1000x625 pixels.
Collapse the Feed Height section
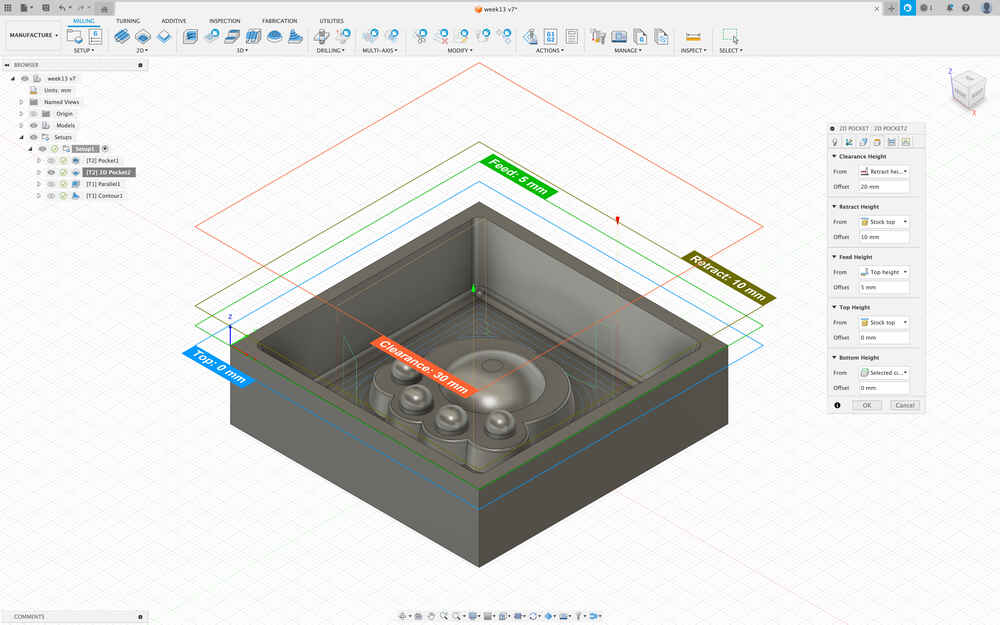point(834,257)
